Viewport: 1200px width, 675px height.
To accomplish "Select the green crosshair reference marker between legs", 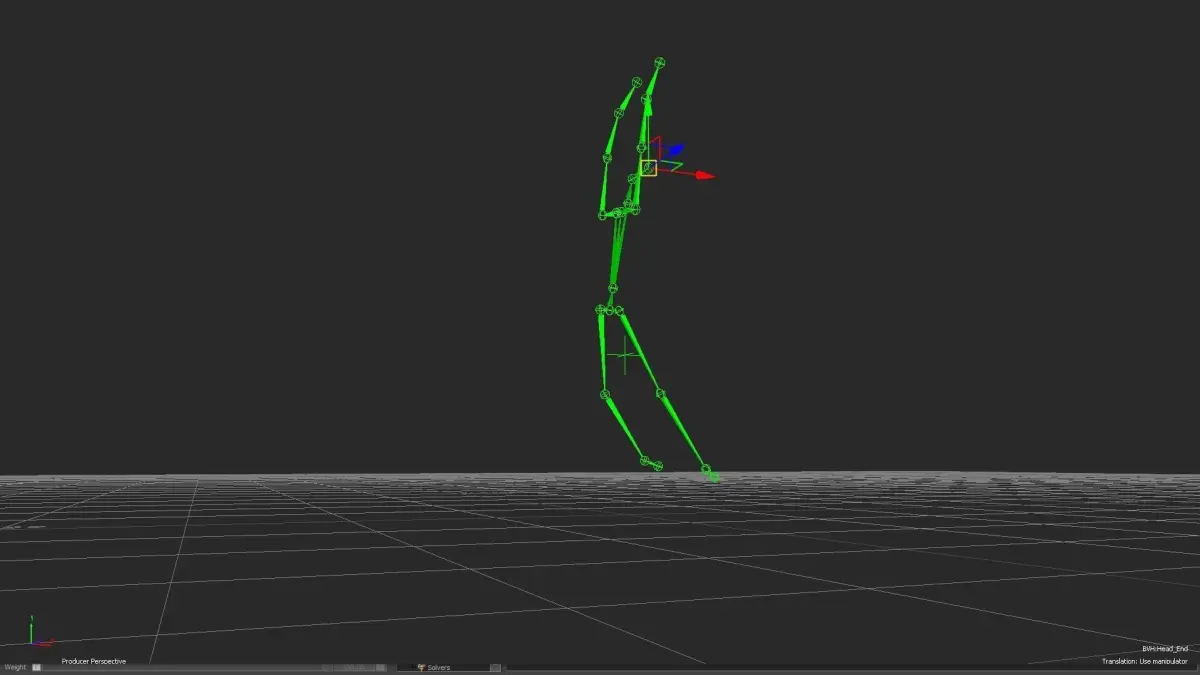I will [x=626, y=354].
